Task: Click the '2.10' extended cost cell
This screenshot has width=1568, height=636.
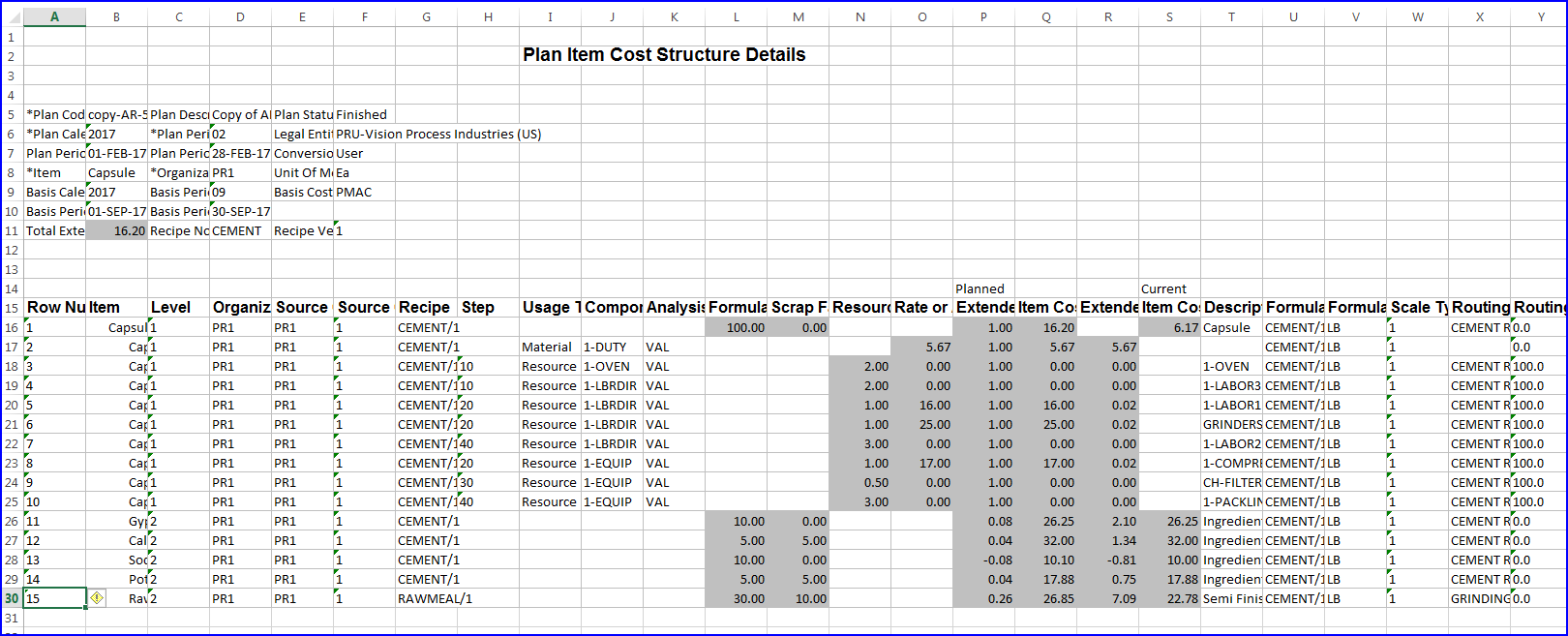Action: [1107, 521]
